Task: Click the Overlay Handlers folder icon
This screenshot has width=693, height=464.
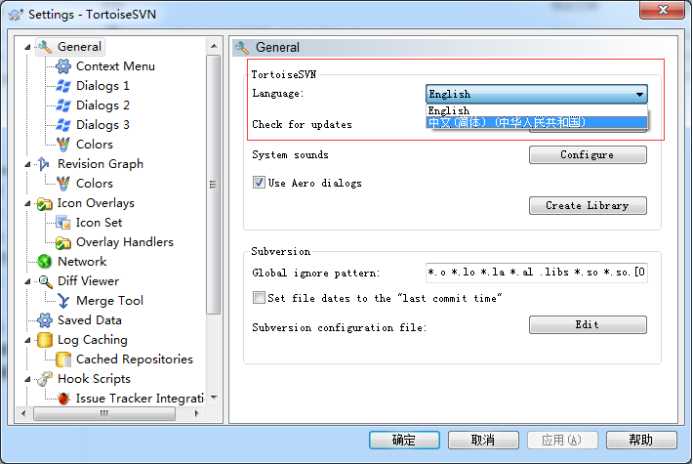Action: 63,242
